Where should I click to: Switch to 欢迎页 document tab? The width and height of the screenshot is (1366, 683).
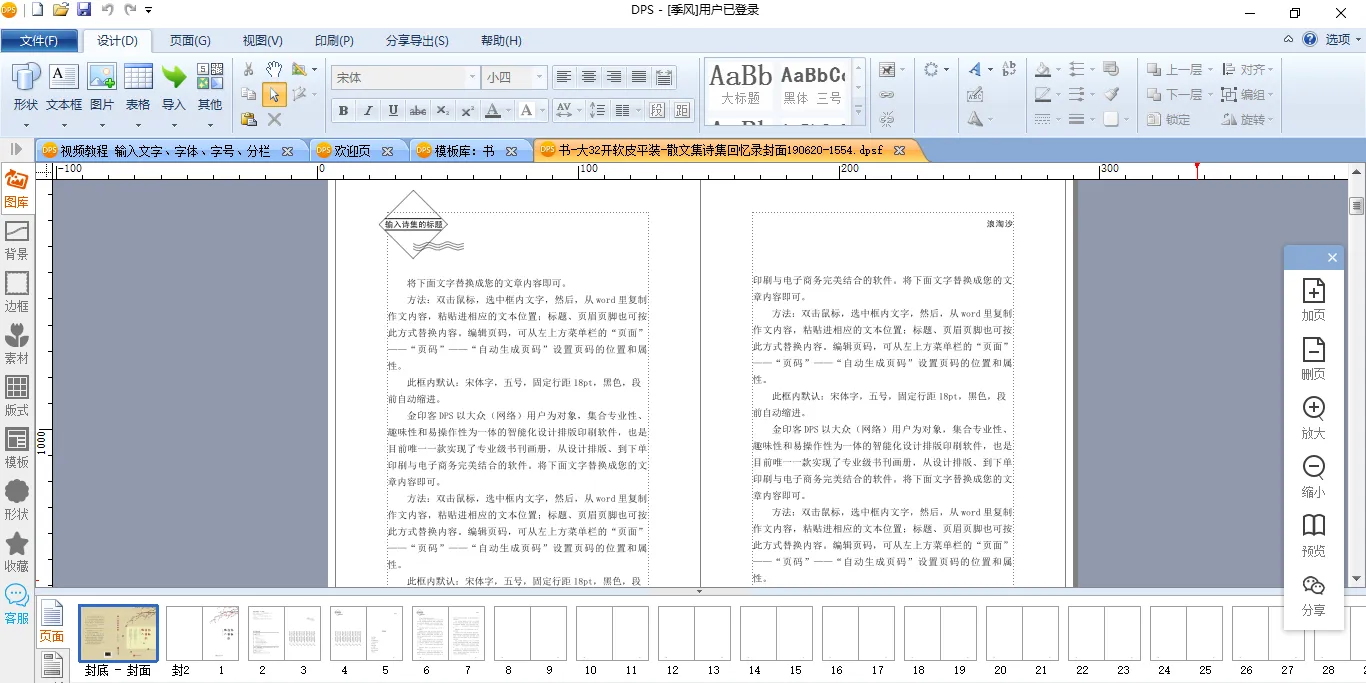352,151
